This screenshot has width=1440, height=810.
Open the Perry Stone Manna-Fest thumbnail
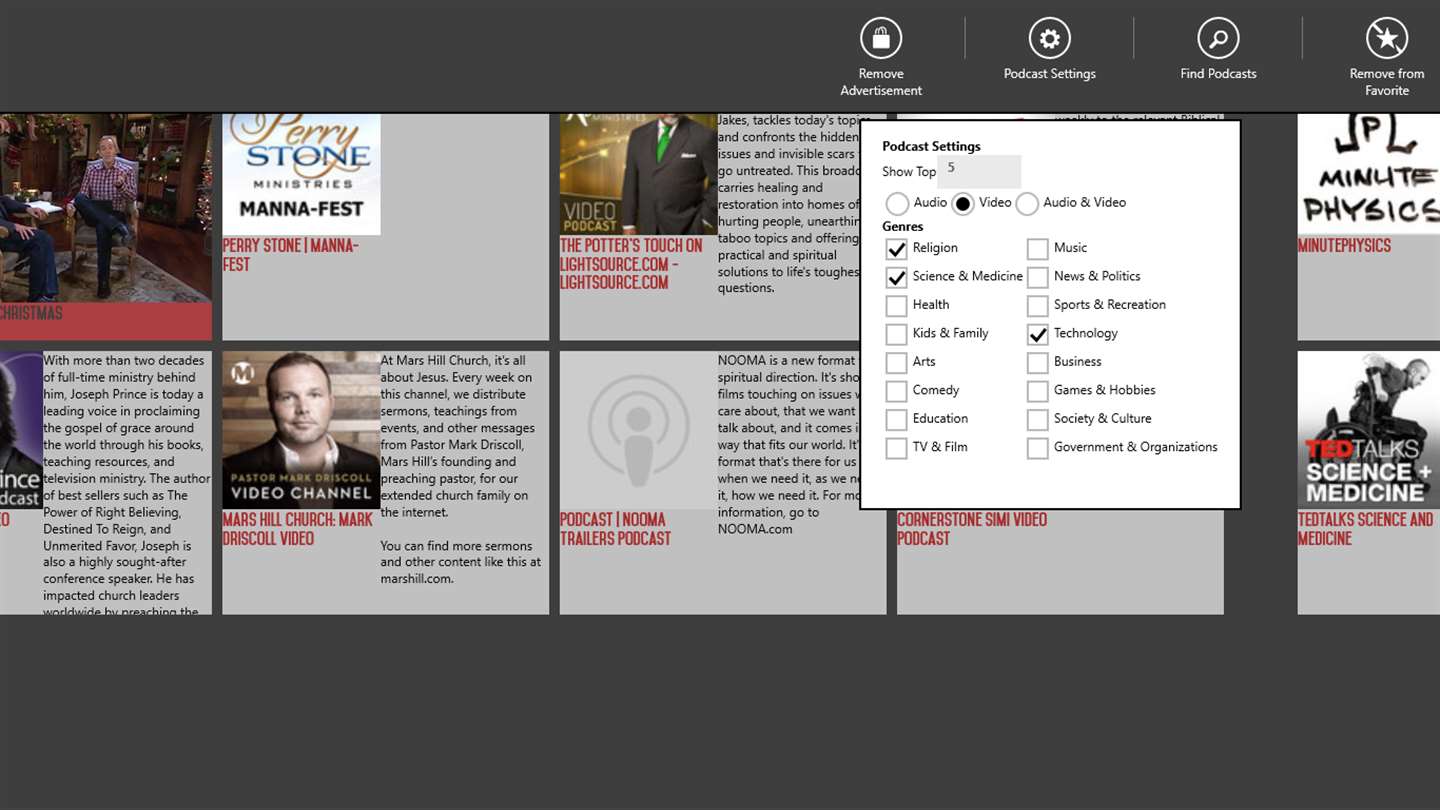pyautogui.click(x=301, y=174)
